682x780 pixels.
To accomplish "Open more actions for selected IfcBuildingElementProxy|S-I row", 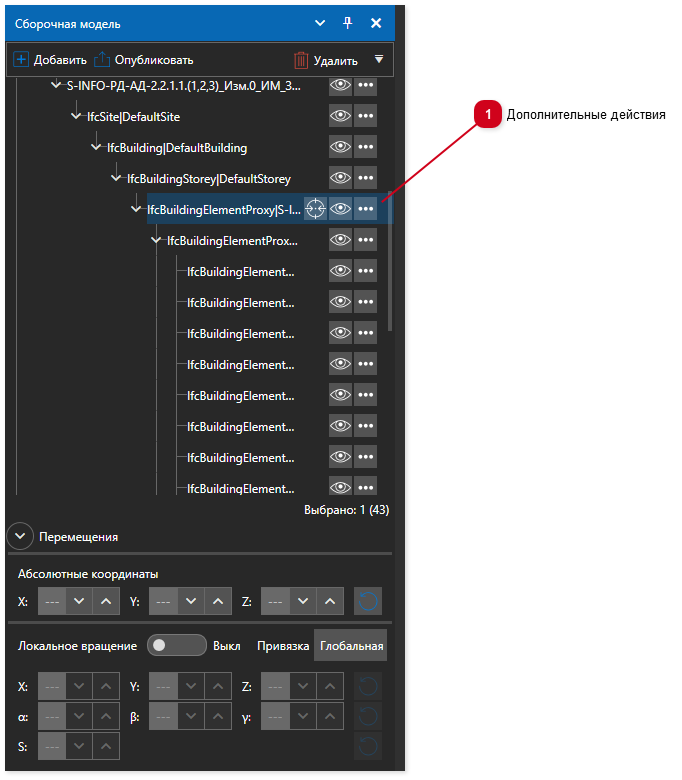I will [x=365, y=209].
